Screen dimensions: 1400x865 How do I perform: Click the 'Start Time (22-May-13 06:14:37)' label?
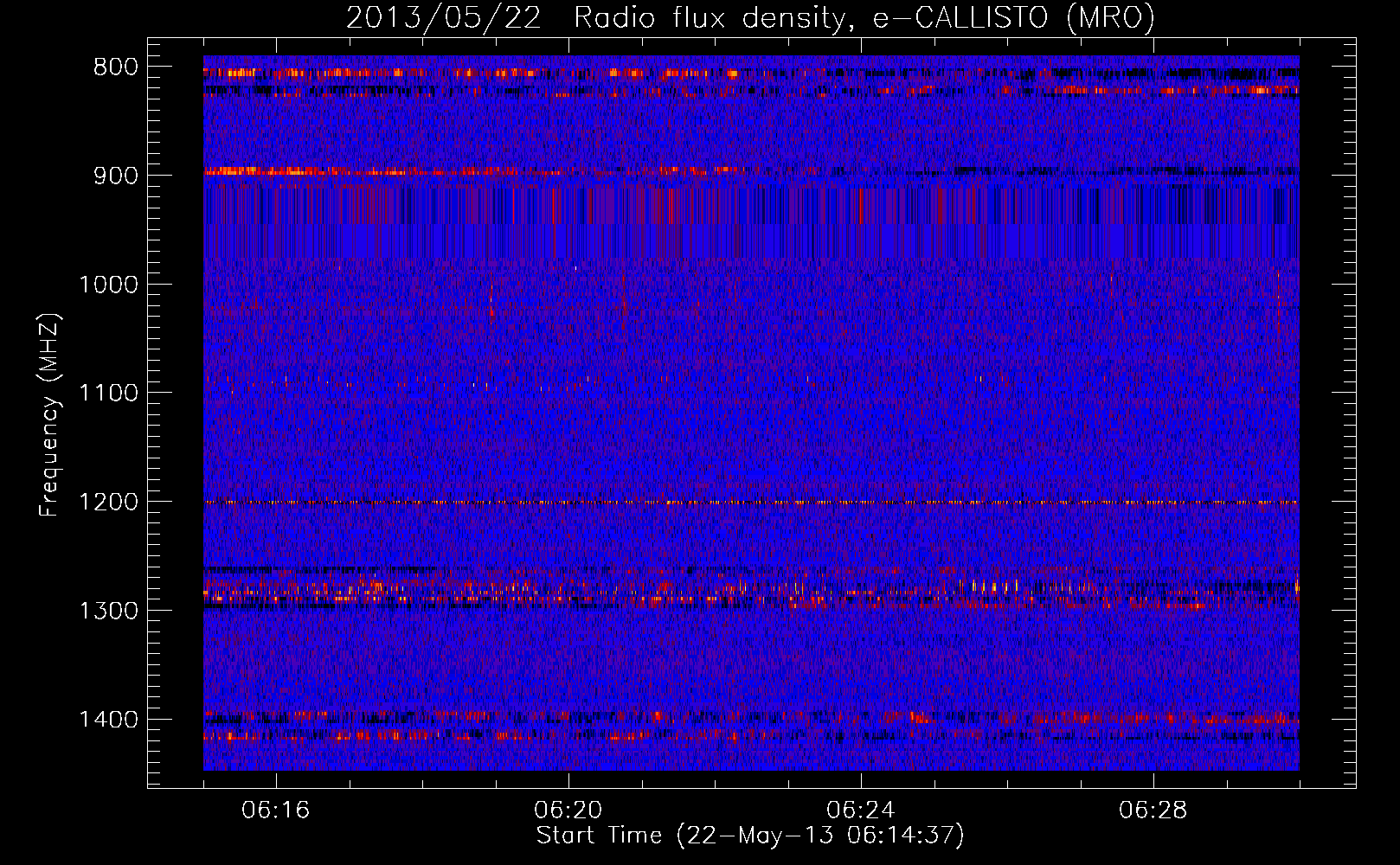pyautogui.click(x=750, y=836)
